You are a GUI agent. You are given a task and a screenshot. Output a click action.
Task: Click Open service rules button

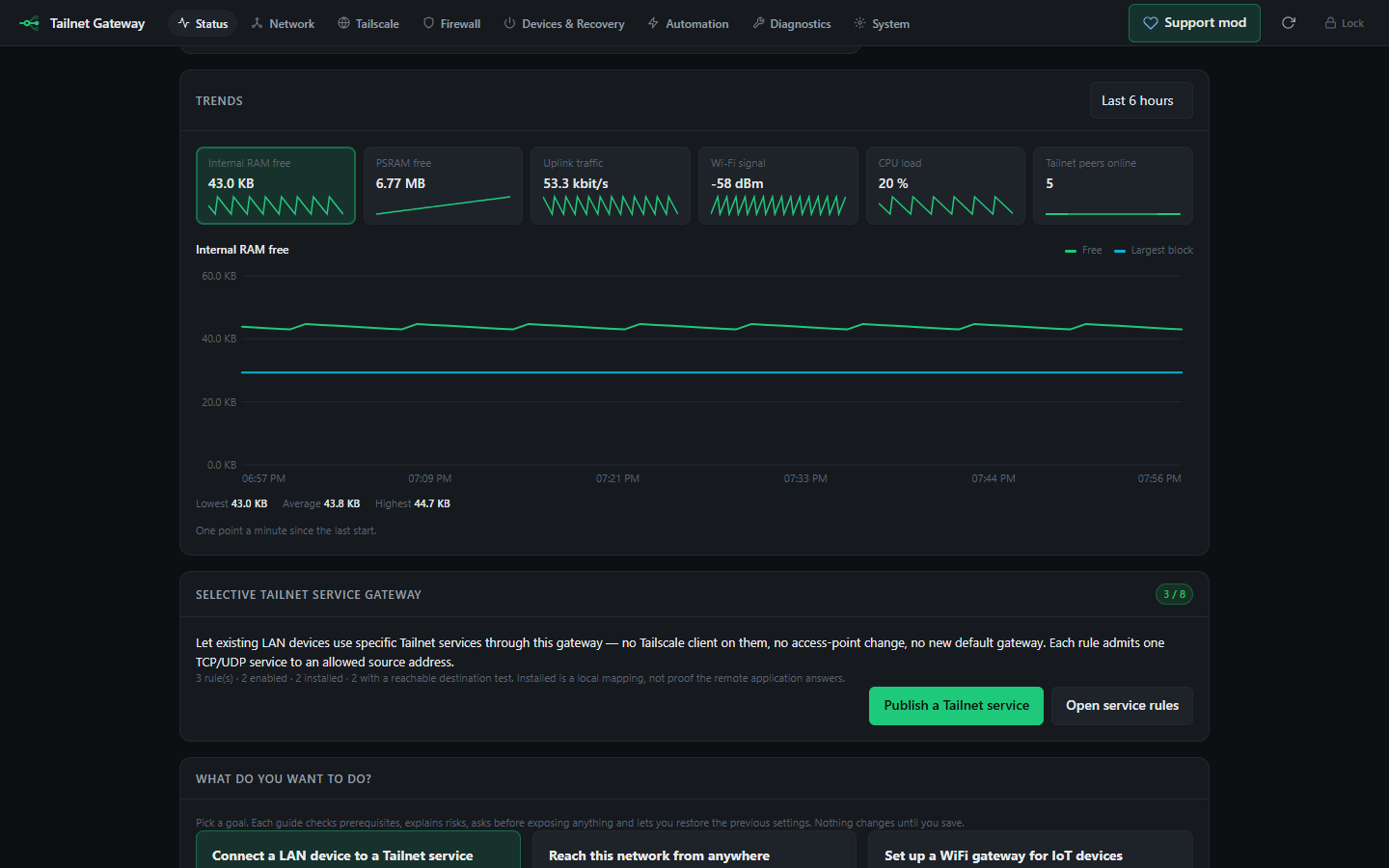1122,706
